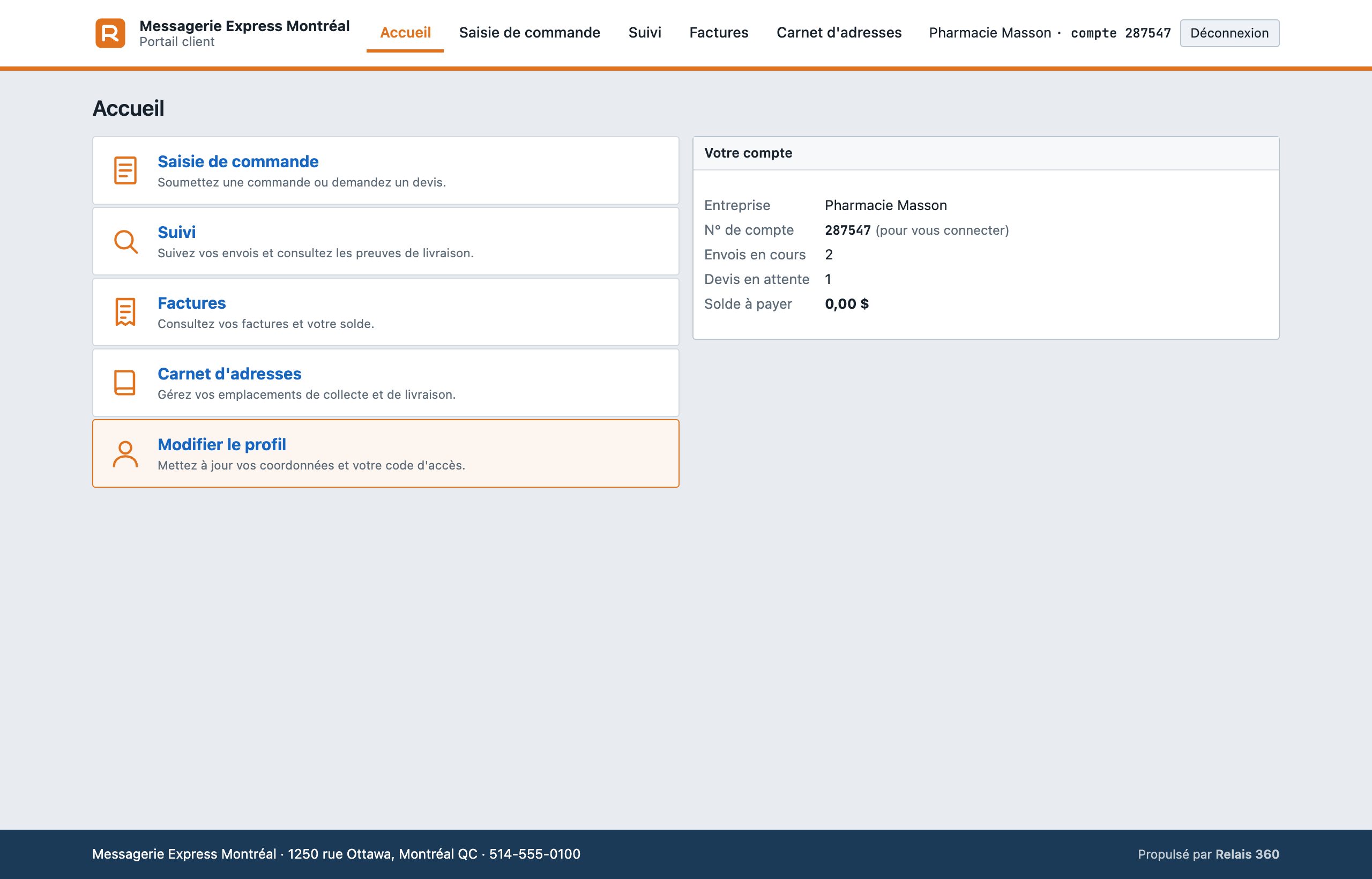Click the account number 287547 in Votre compte
The image size is (1372, 879).
coord(847,230)
